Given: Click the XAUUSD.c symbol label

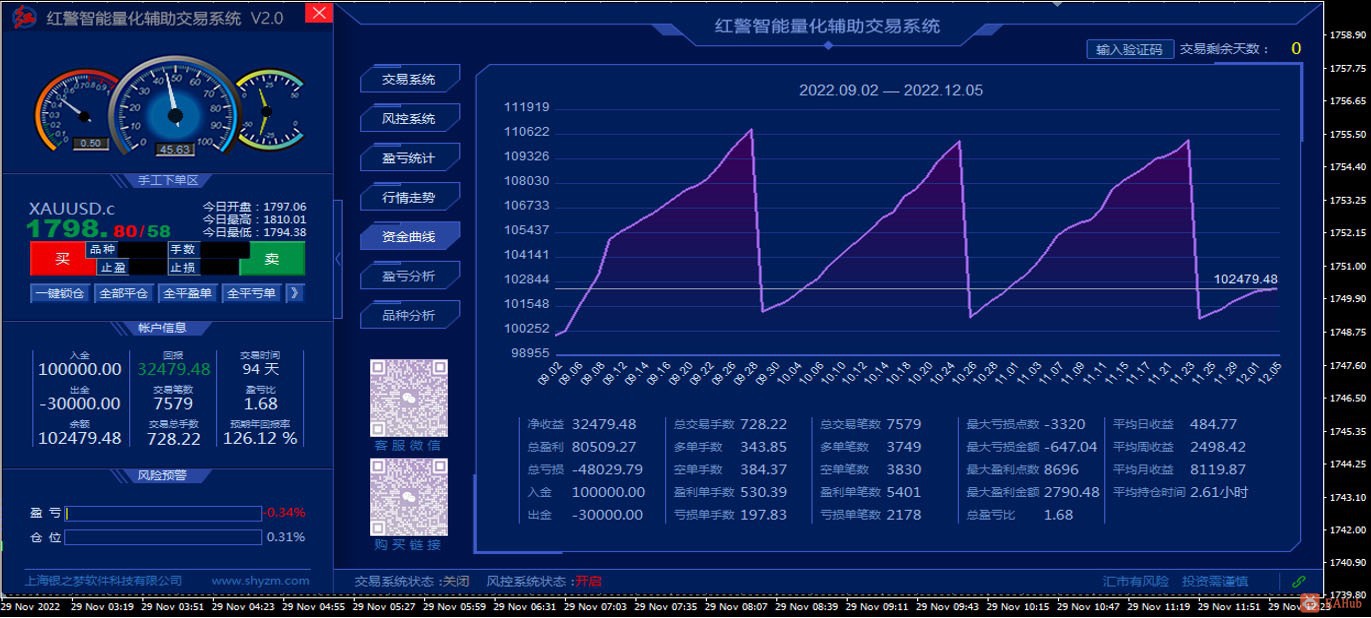Looking at the screenshot, I should (72, 208).
